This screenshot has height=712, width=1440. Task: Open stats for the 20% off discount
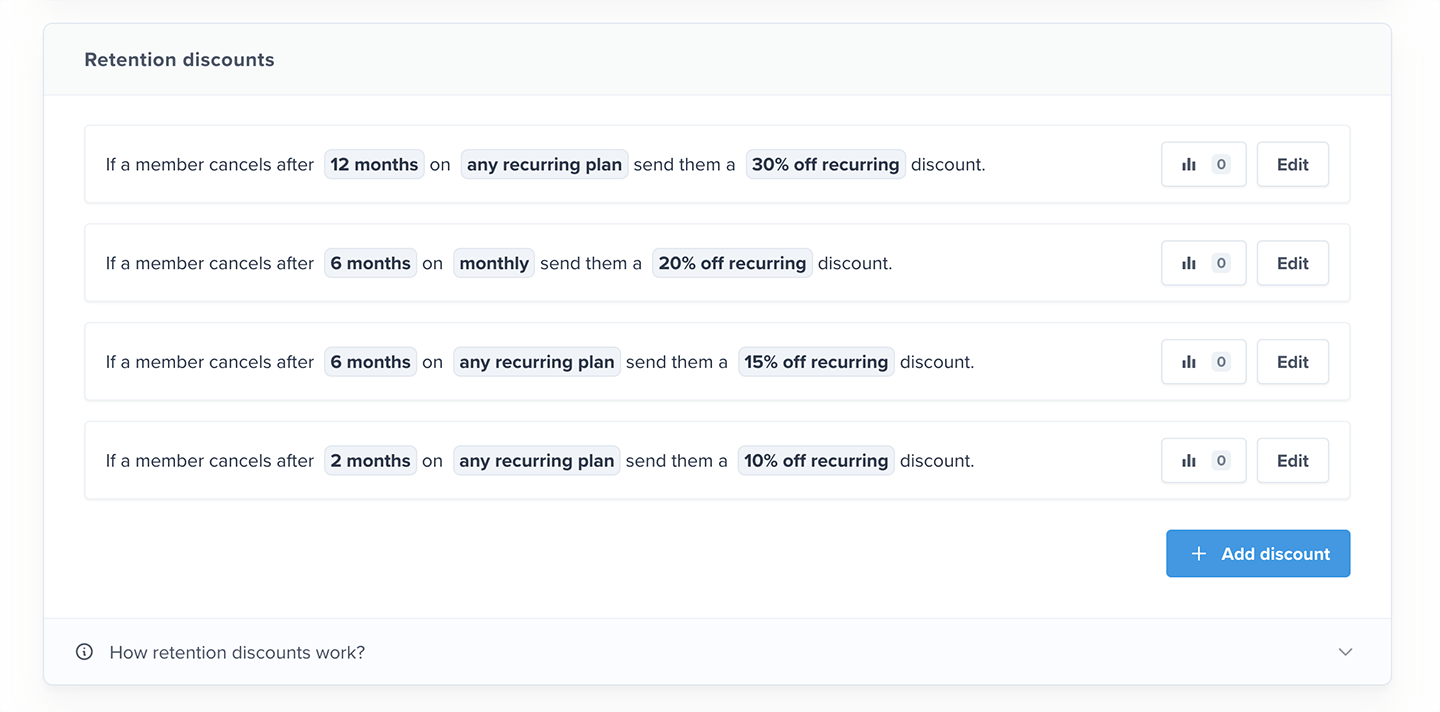point(1203,264)
